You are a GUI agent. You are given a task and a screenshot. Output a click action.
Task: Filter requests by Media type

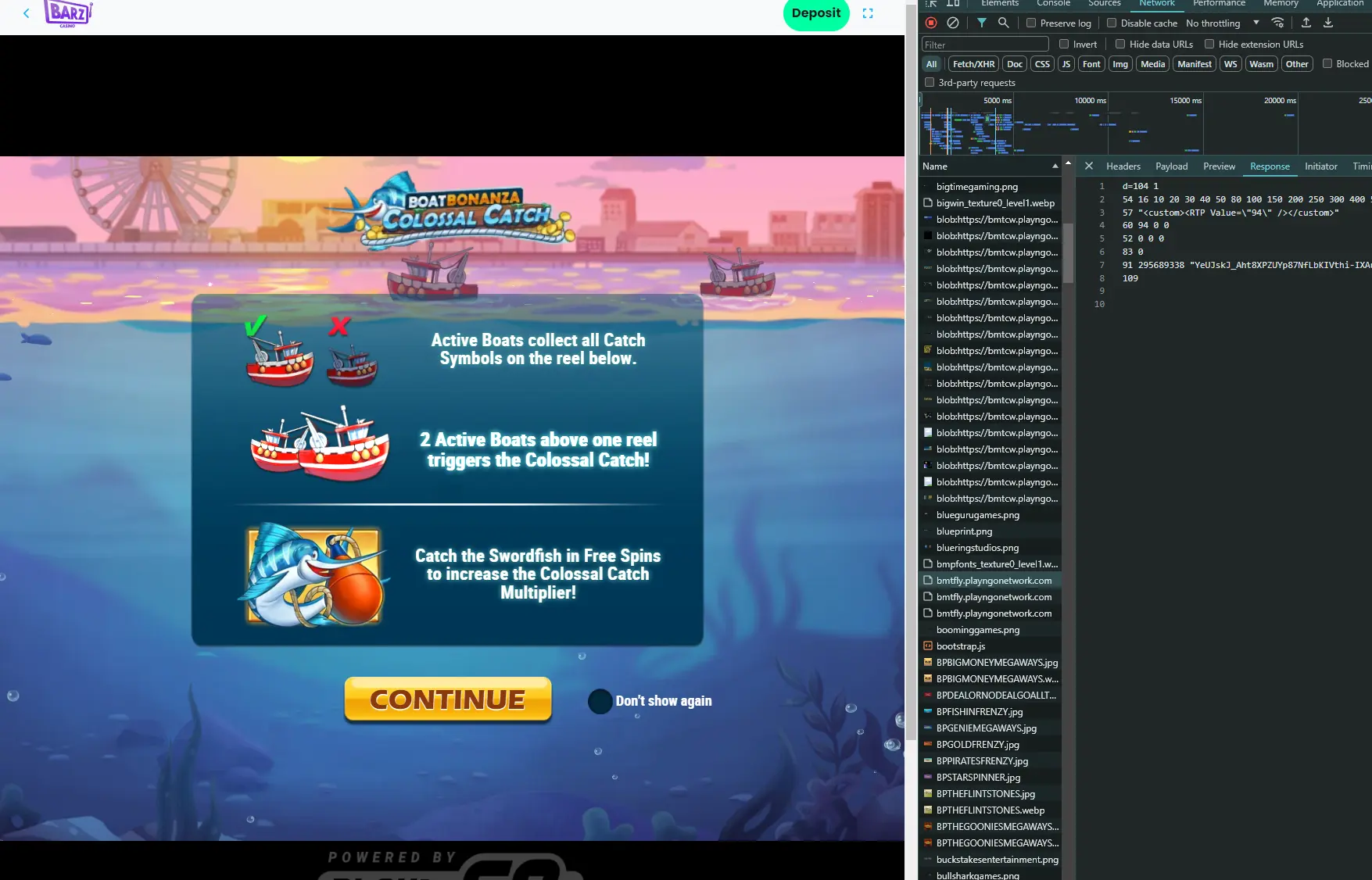click(x=1152, y=64)
